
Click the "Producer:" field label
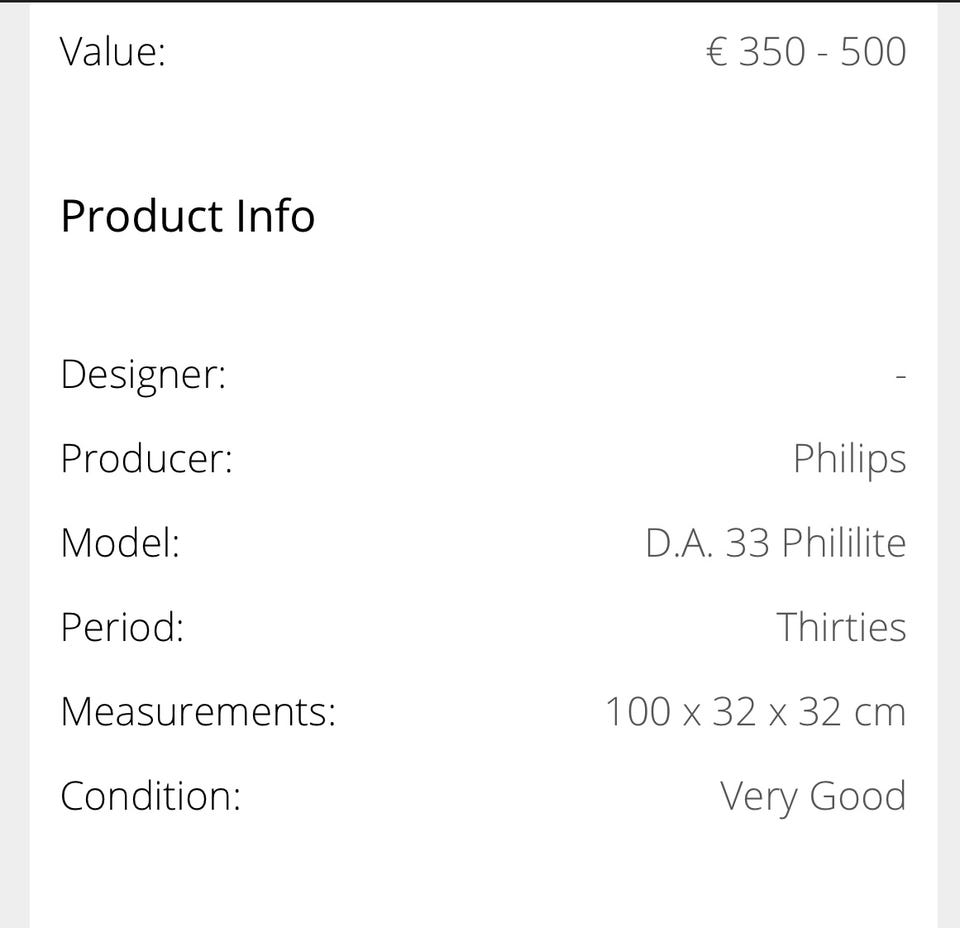click(146, 458)
